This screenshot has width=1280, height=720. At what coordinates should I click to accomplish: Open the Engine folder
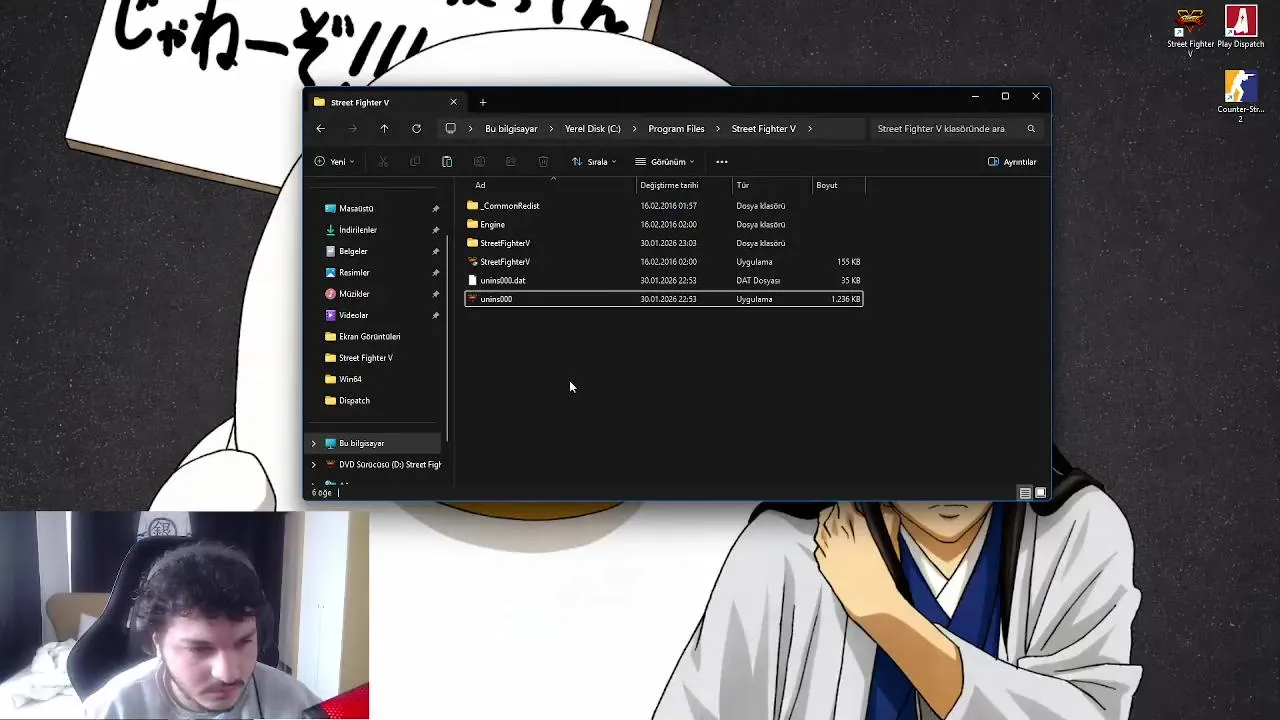tap(663, 225)
